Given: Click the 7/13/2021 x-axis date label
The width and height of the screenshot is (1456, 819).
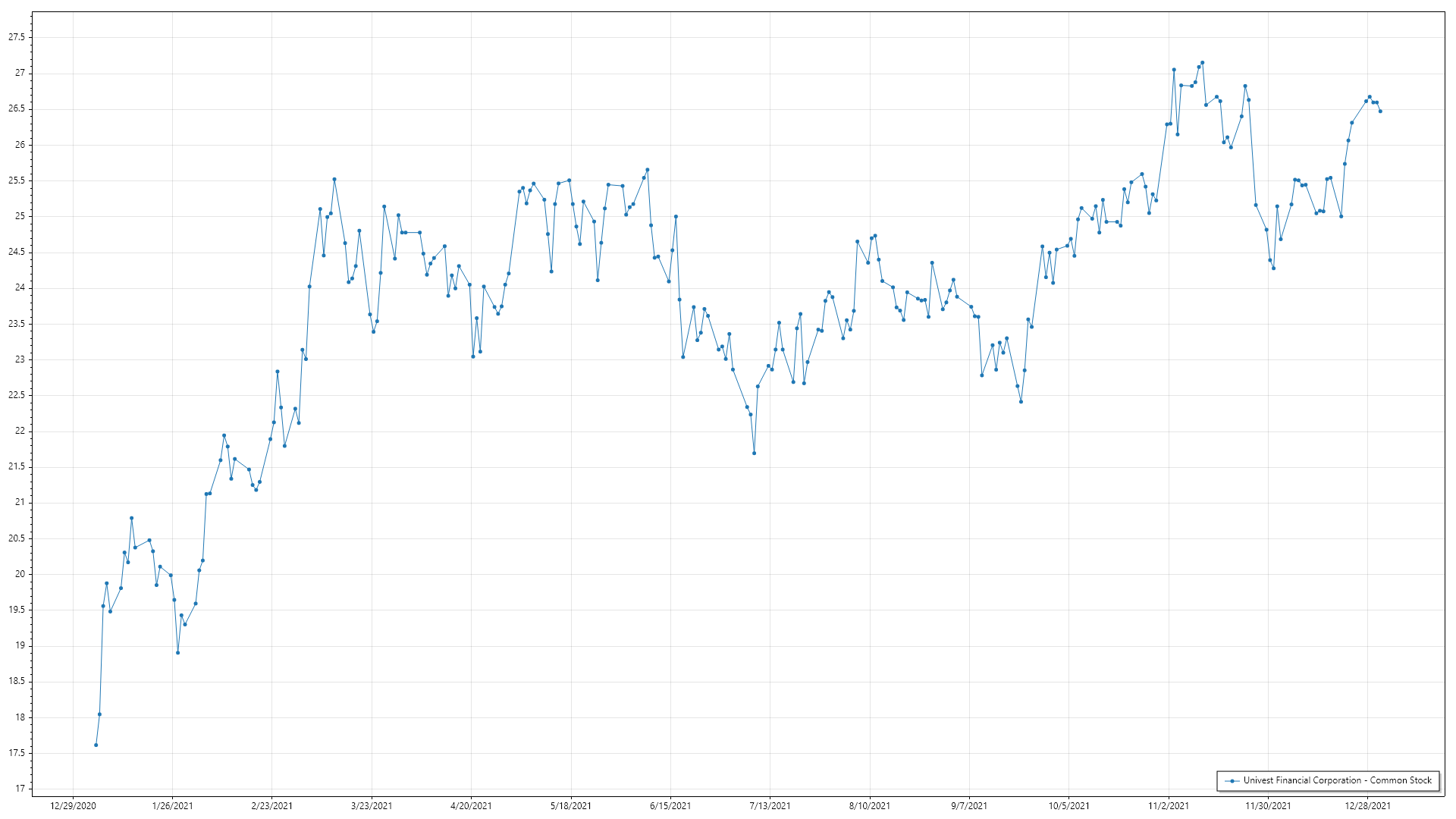Looking at the screenshot, I should coord(770,805).
